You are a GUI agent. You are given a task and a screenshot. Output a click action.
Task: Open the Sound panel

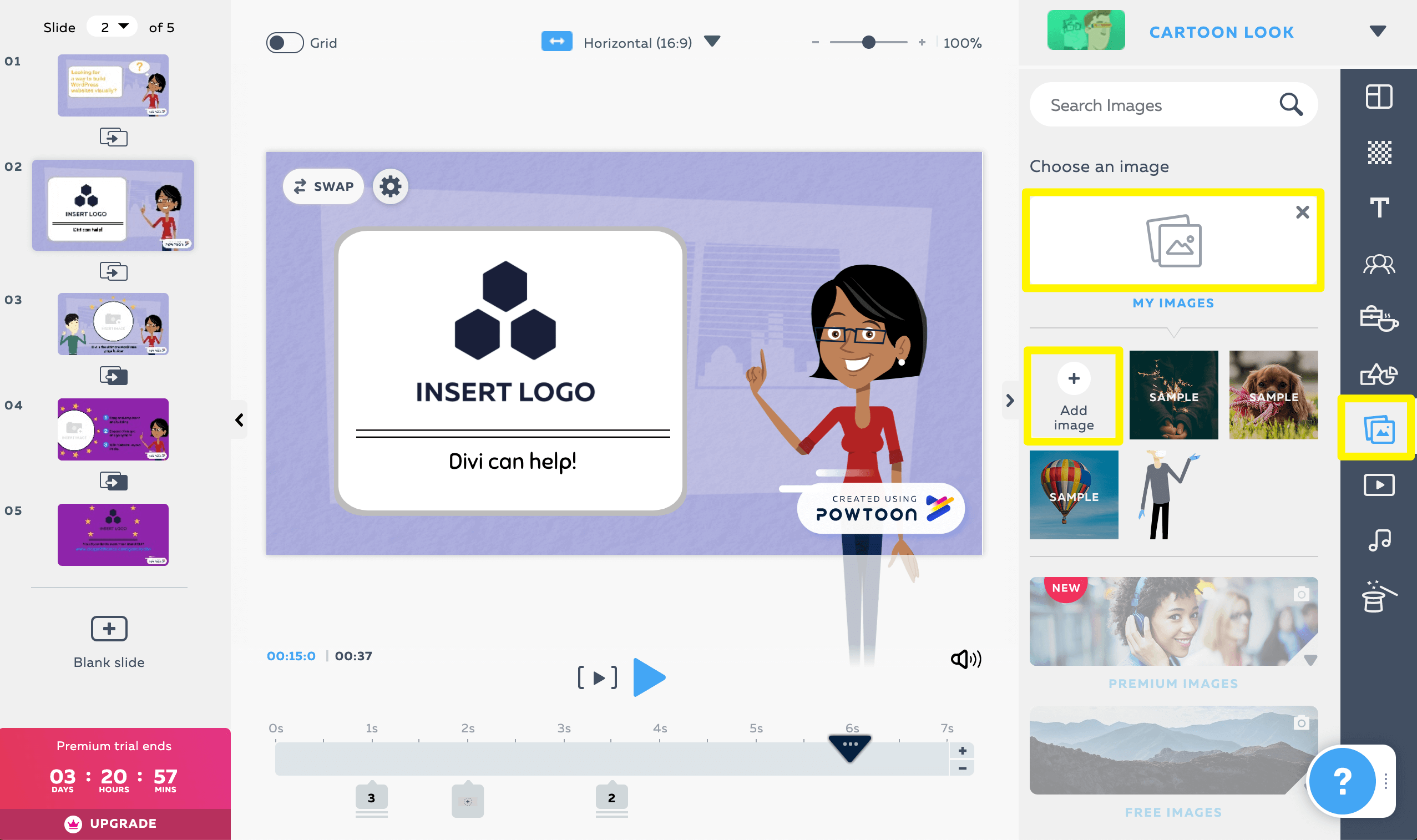(1379, 539)
